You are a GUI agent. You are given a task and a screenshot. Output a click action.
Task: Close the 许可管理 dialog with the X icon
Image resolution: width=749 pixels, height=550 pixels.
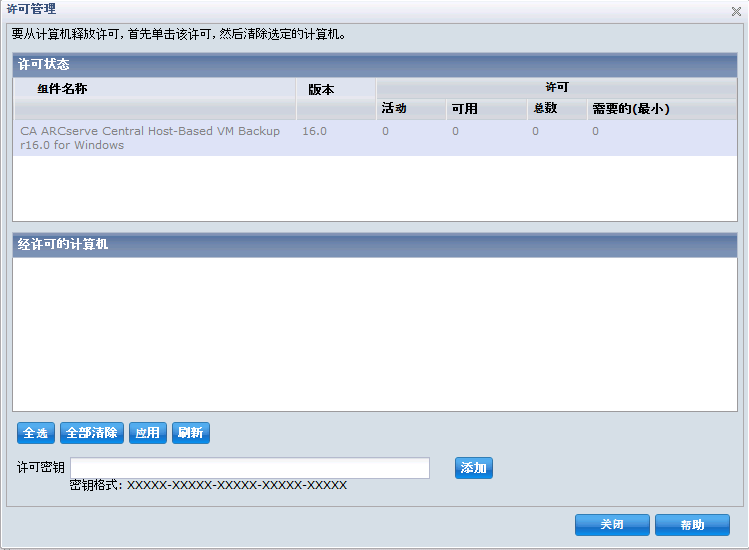736,11
